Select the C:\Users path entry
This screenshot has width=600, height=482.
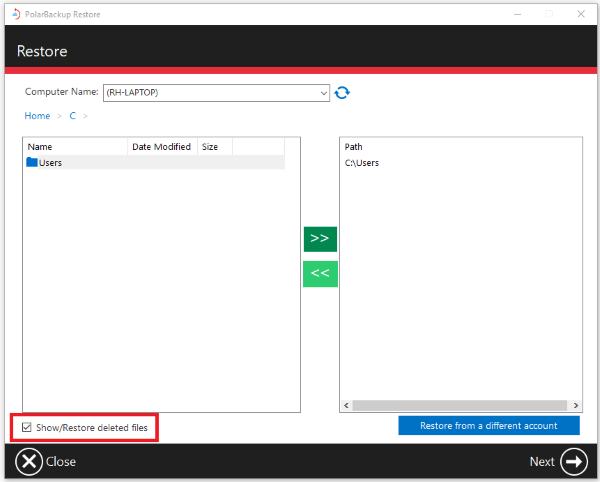pyautogui.click(x=362, y=163)
